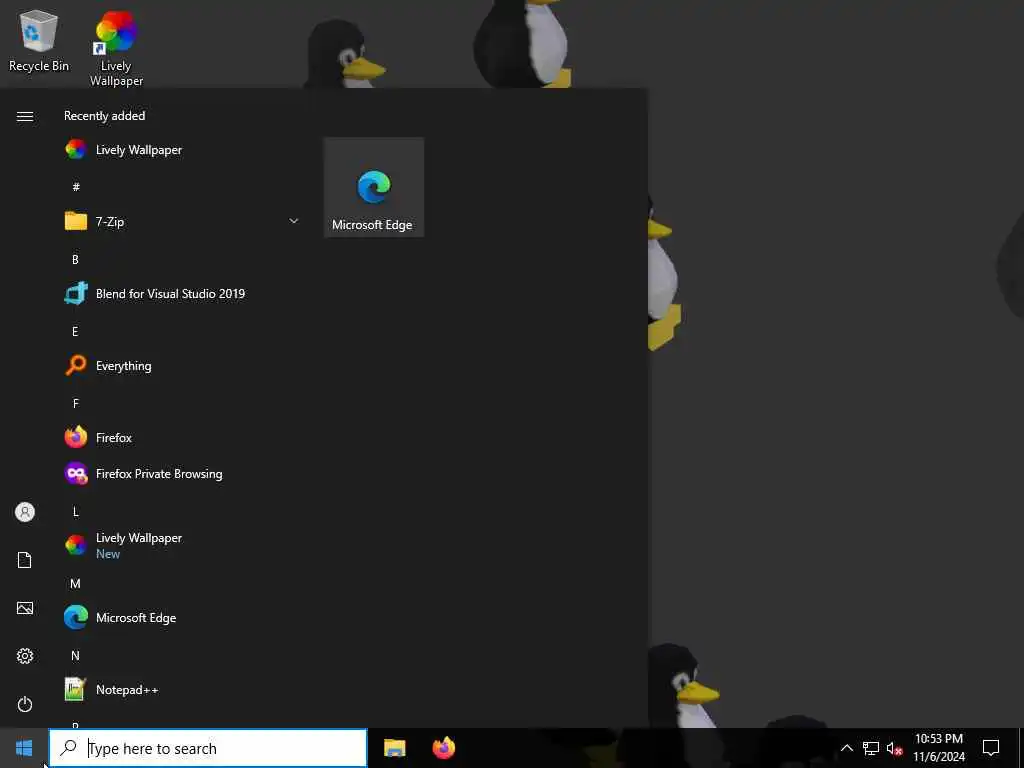1024x768 pixels.
Task: Click the Microsoft Edge pinned tile
Action: [374, 187]
